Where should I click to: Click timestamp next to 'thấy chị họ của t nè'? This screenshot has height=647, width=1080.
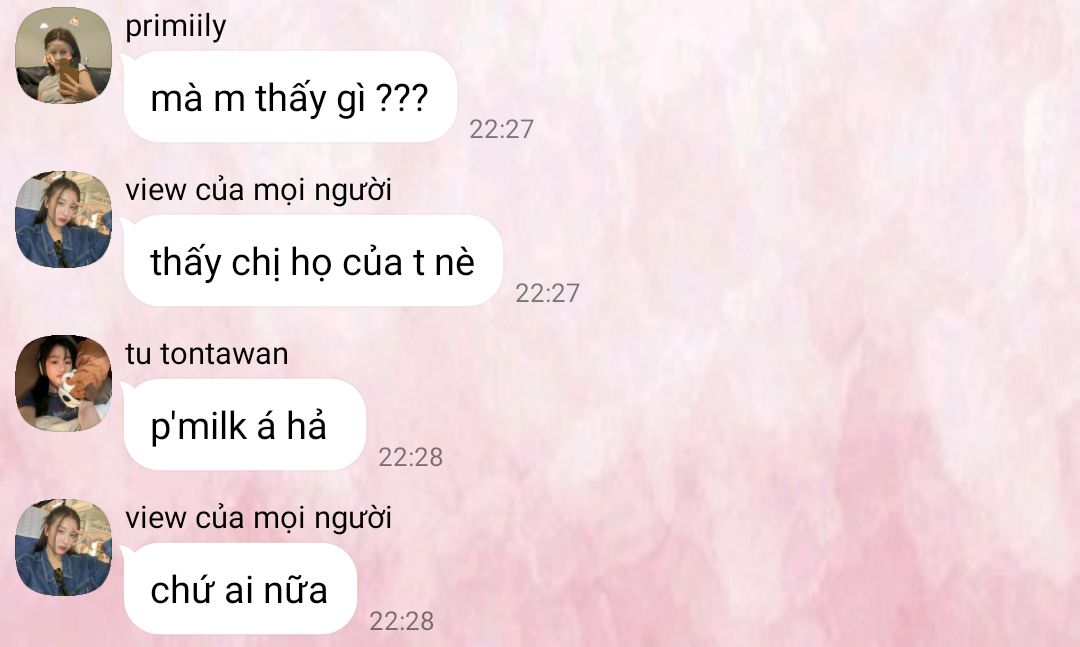pos(548,293)
